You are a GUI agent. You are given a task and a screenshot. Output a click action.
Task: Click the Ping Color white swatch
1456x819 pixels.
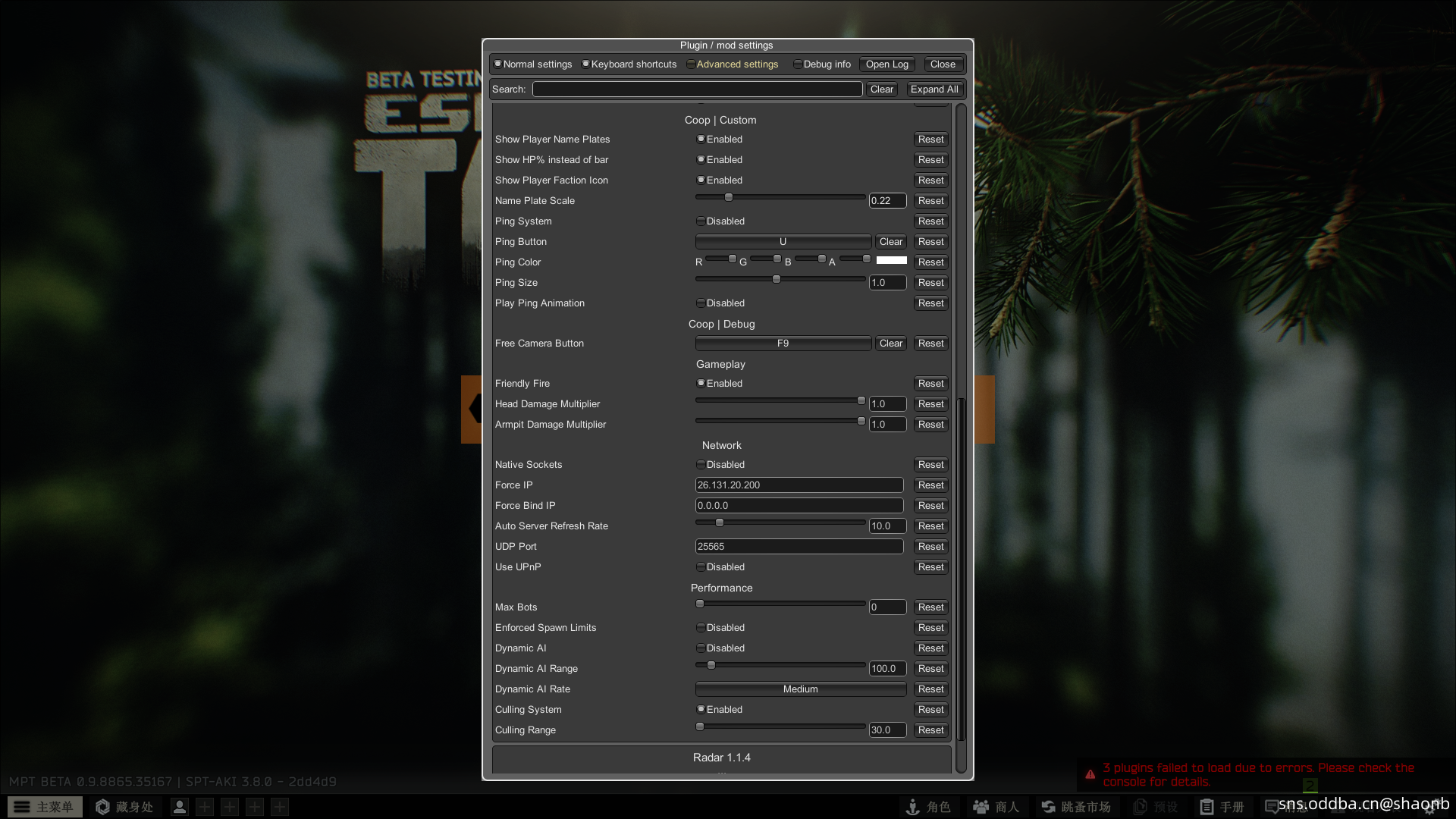892,260
